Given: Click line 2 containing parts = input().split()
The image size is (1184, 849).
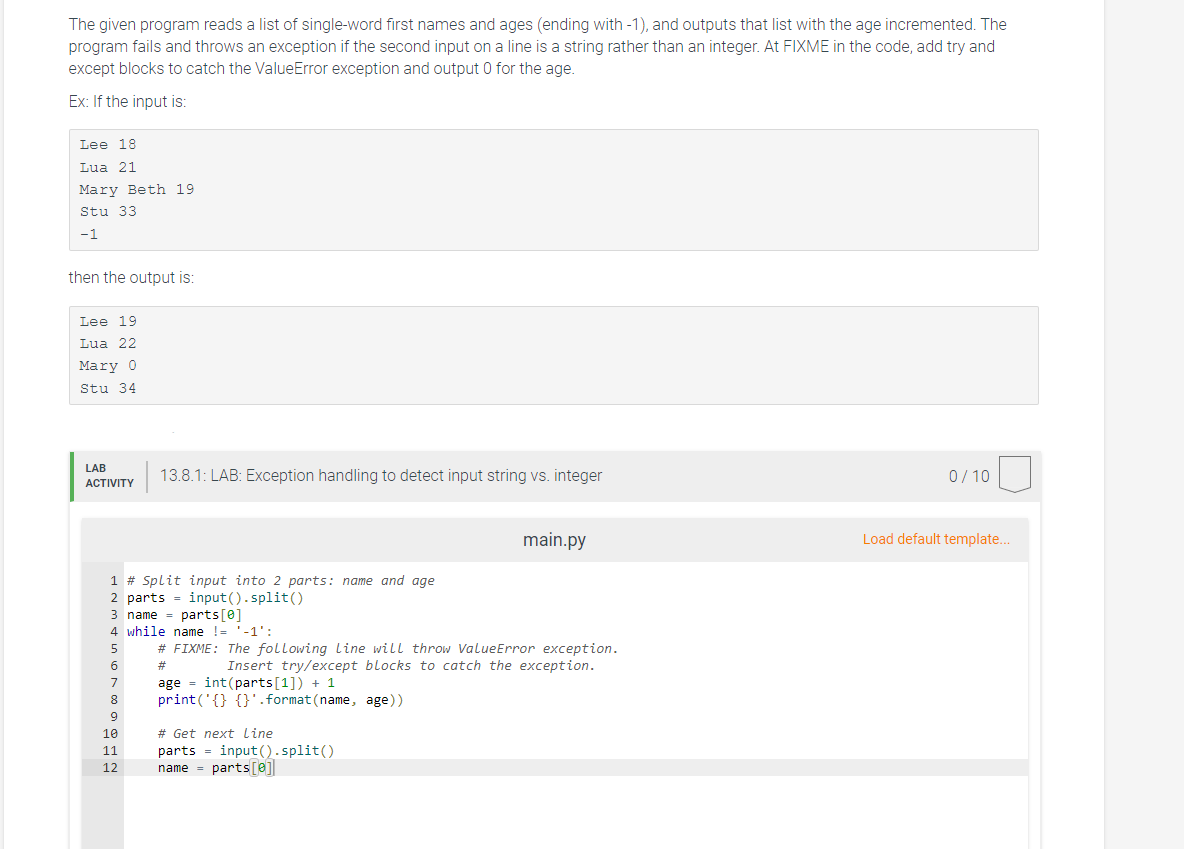Looking at the screenshot, I should tap(215, 597).
